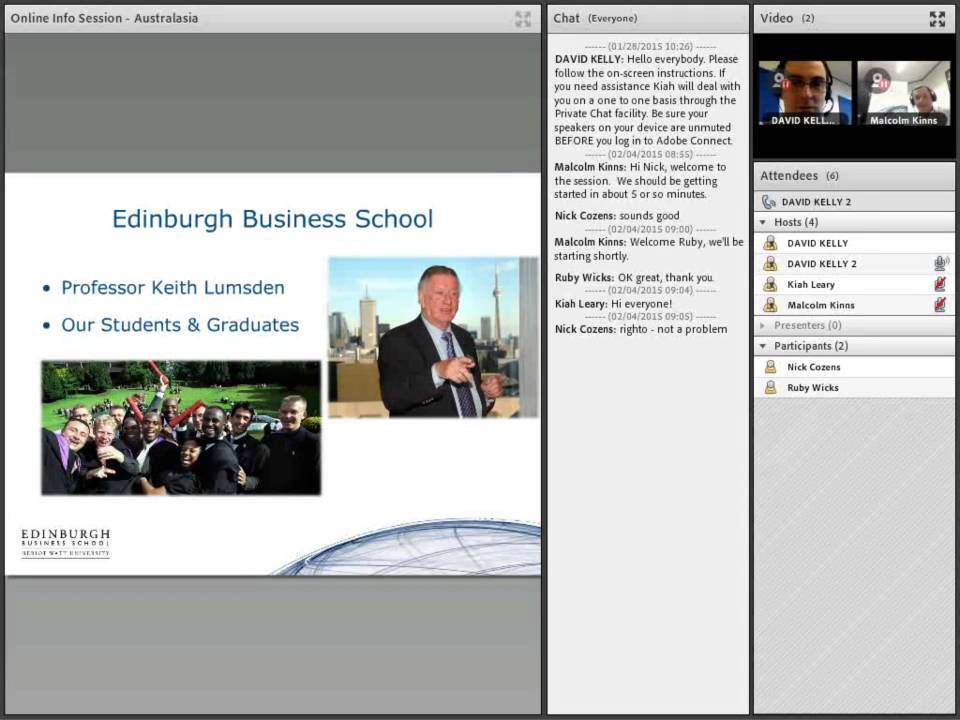Click the Attendees (6) pod title
This screenshot has height=720, width=960.
click(799, 176)
